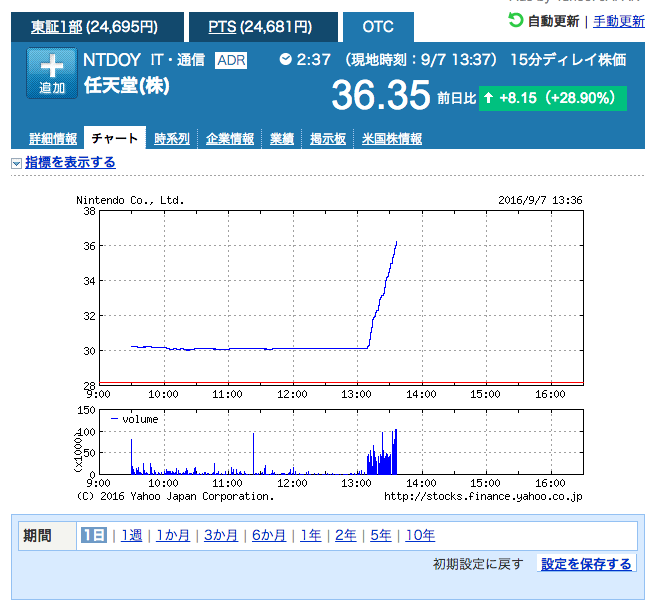Select the チャート tab
Image resolution: width=650 pixels, height=604 pixels.
pyautogui.click(x=114, y=138)
